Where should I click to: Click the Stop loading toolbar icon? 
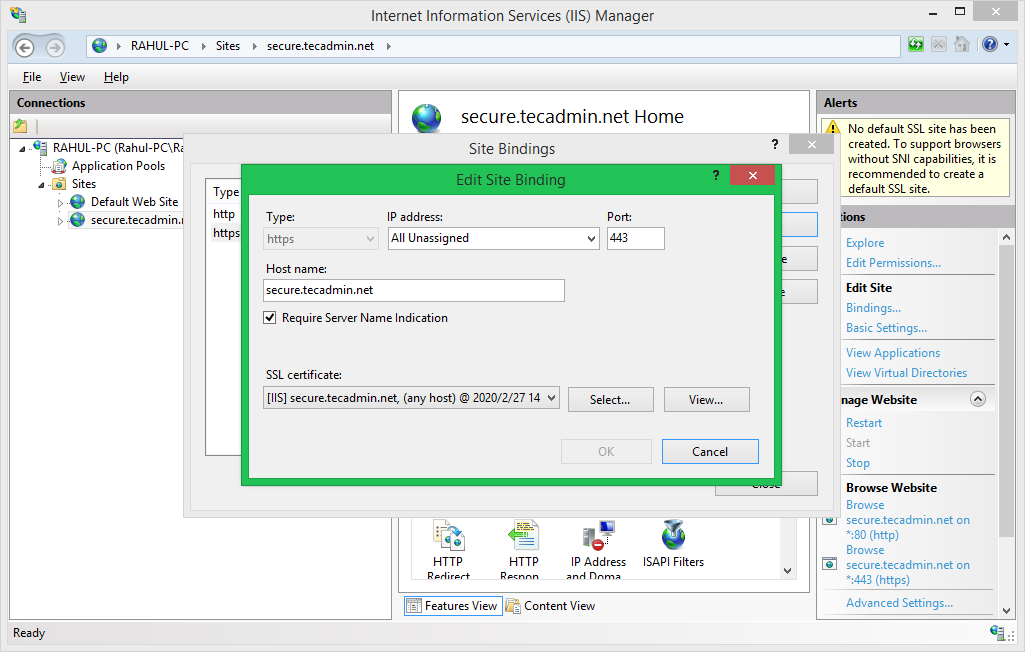(x=939, y=44)
